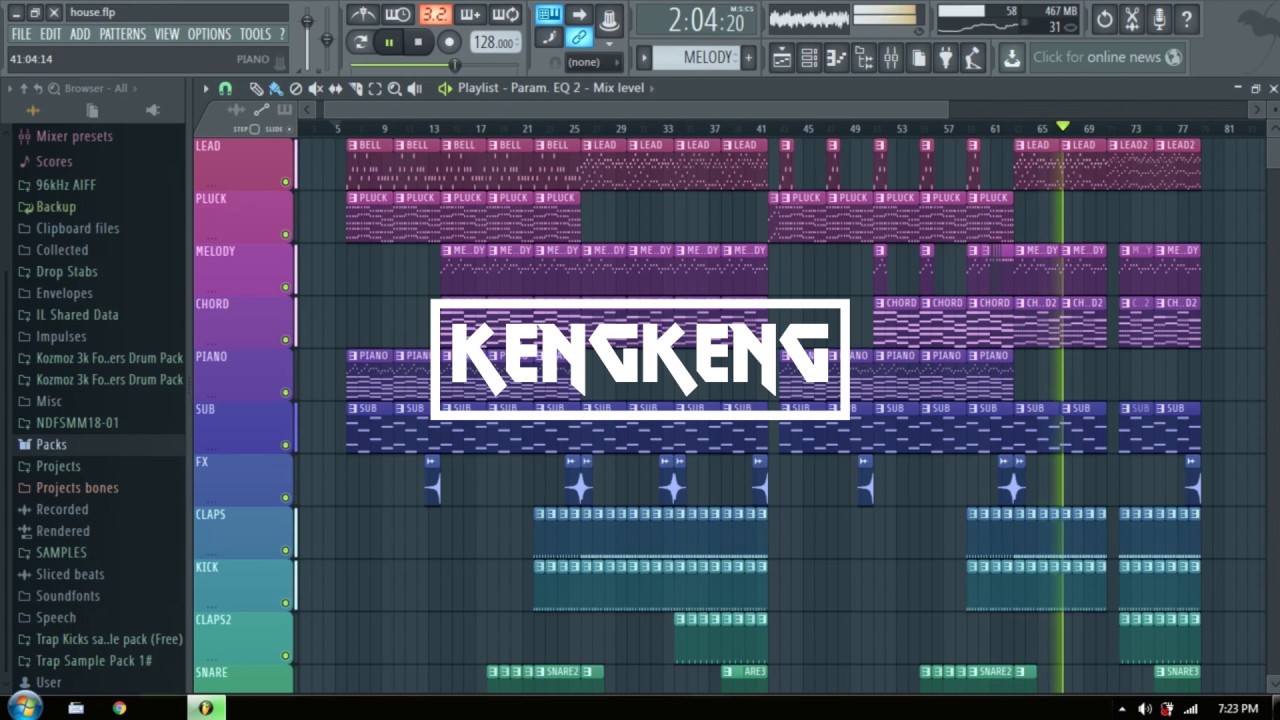Toggle blend recording overdub
The height and width of the screenshot is (720, 1280).
click(x=470, y=15)
